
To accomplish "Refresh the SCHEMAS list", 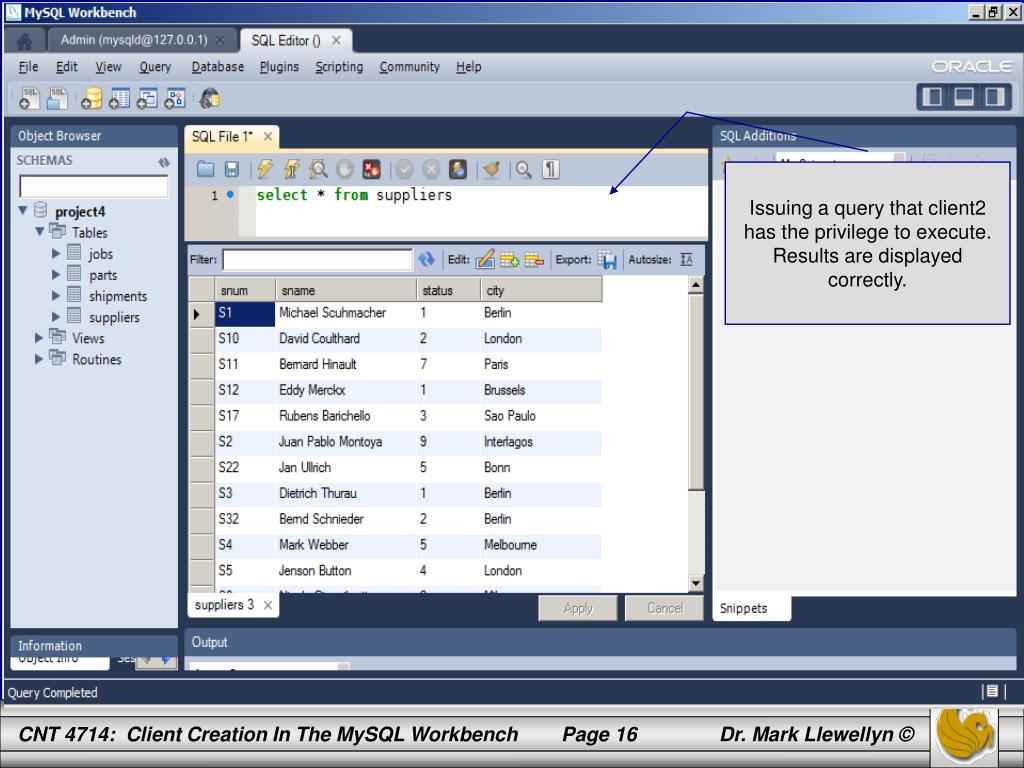I will click(x=164, y=161).
